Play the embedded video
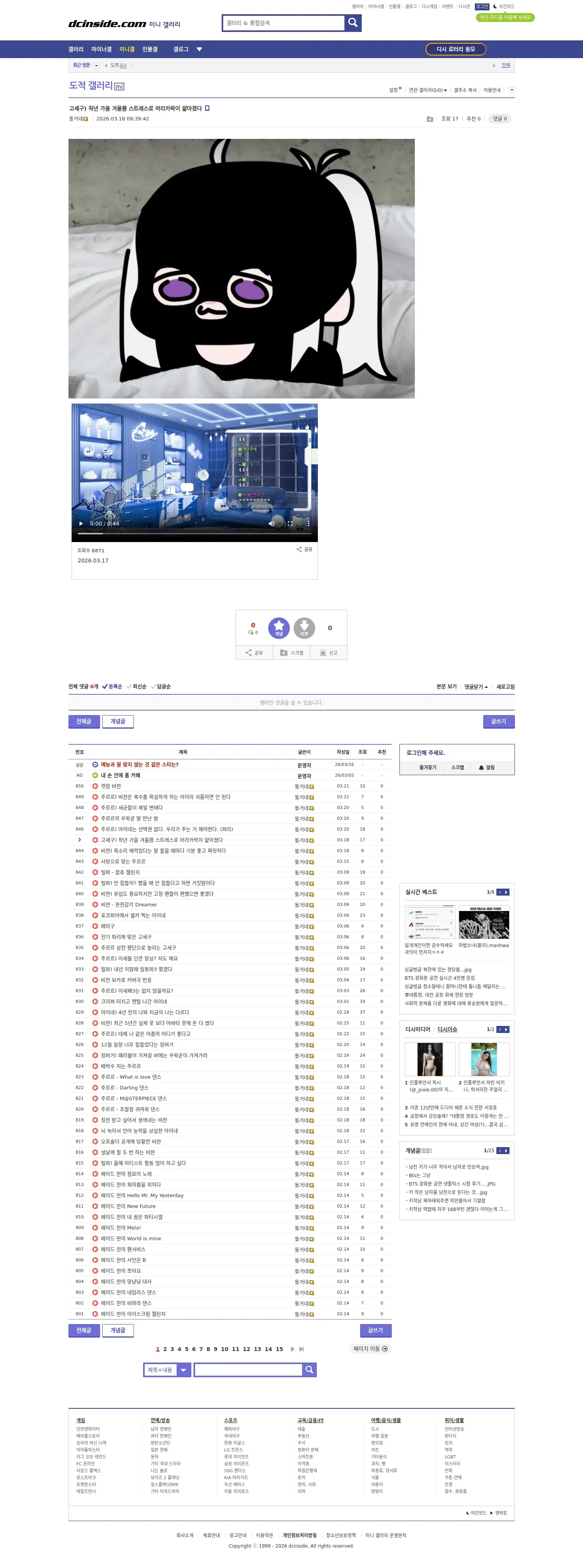Image resolution: width=583 pixels, height=1568 pixels. click(x=81, y=524)
